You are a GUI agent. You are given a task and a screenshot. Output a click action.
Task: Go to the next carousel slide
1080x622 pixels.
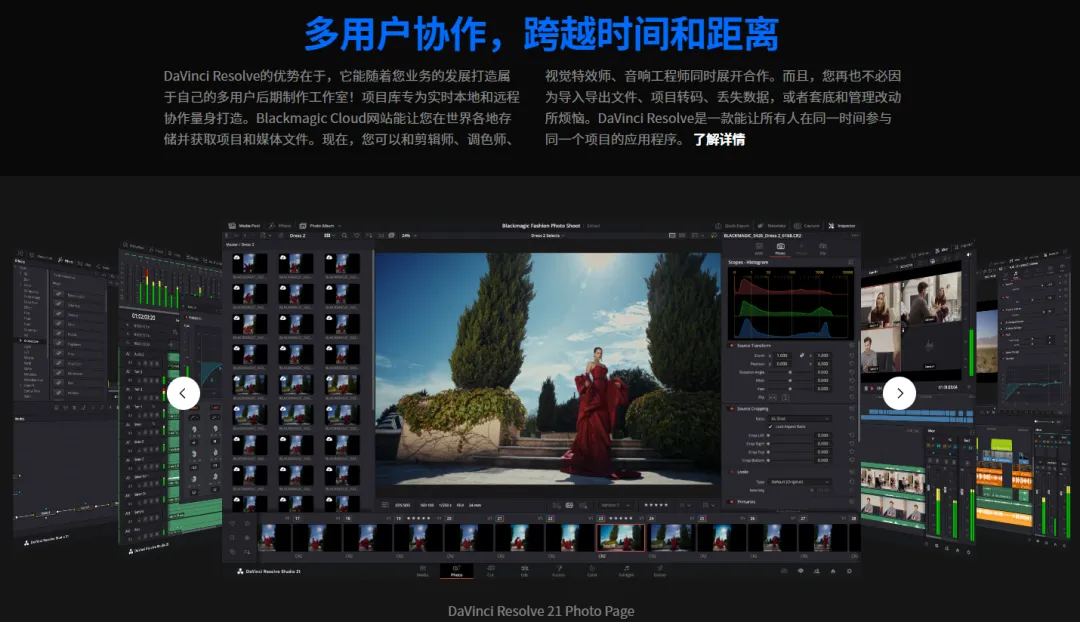(x=900, y=393)
